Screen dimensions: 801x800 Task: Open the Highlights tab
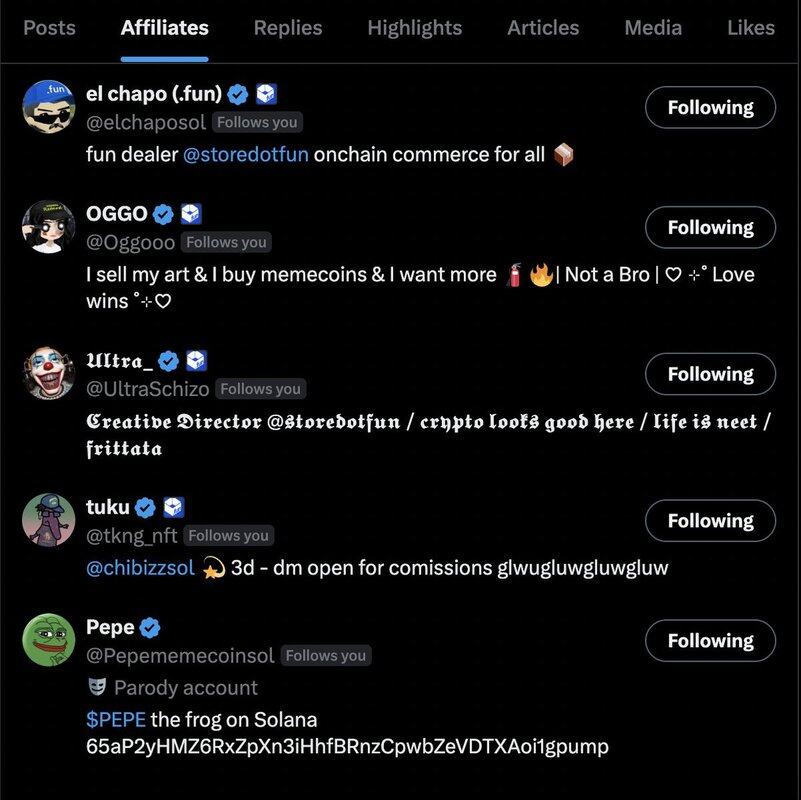coord(414,28)
